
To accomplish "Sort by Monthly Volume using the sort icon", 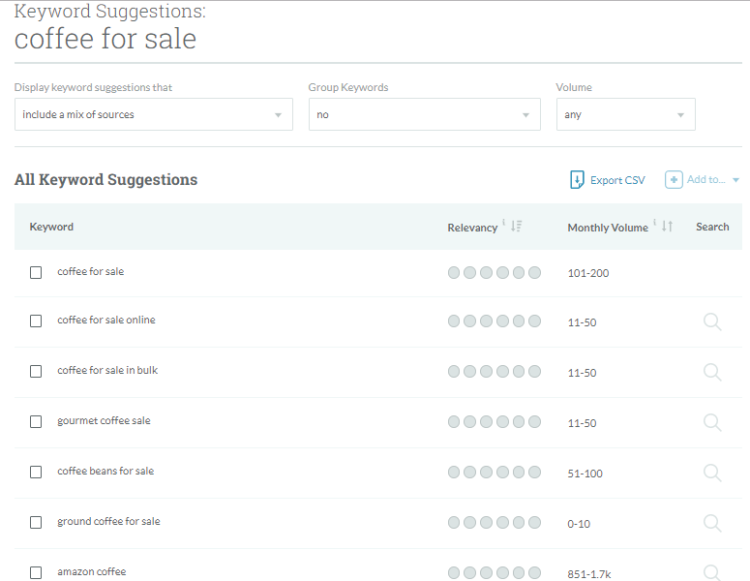I will coord(666,227).
